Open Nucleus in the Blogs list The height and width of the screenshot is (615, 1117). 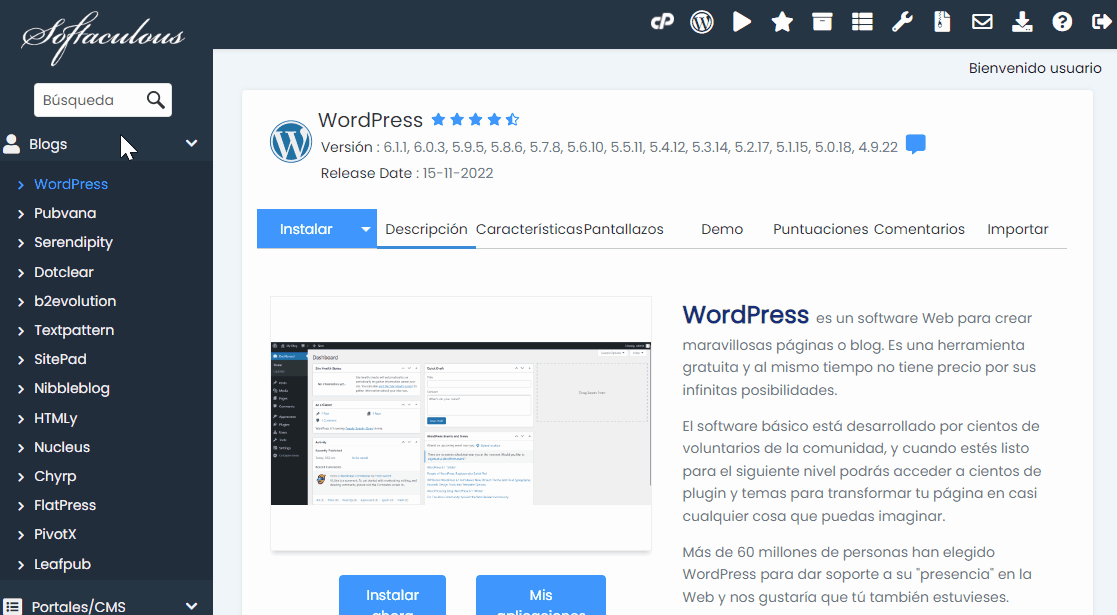click(x=62, y=448)
